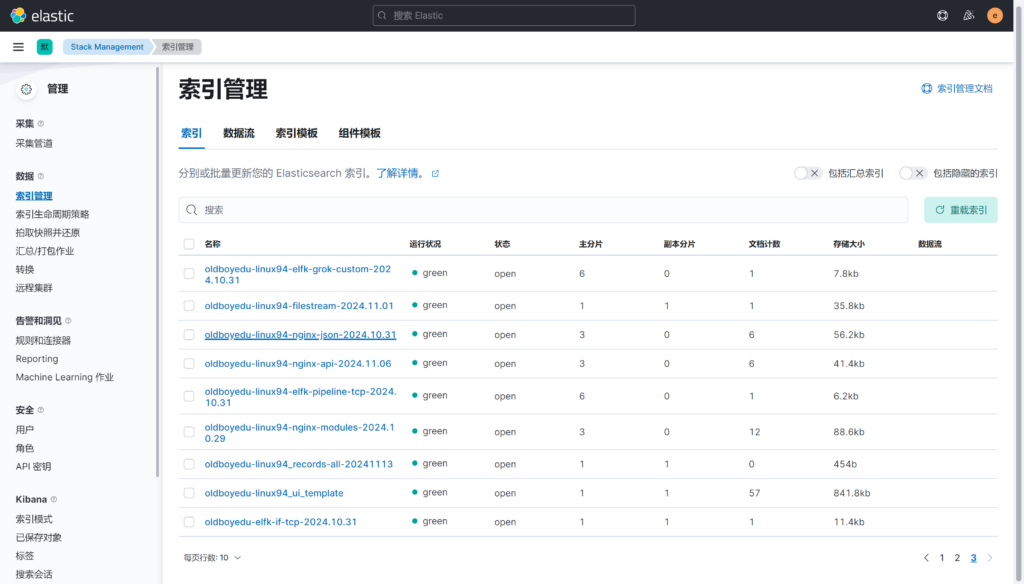Go to page 2 of the index list
This screenshot has width=1024, height=584.
click(957, 558)
